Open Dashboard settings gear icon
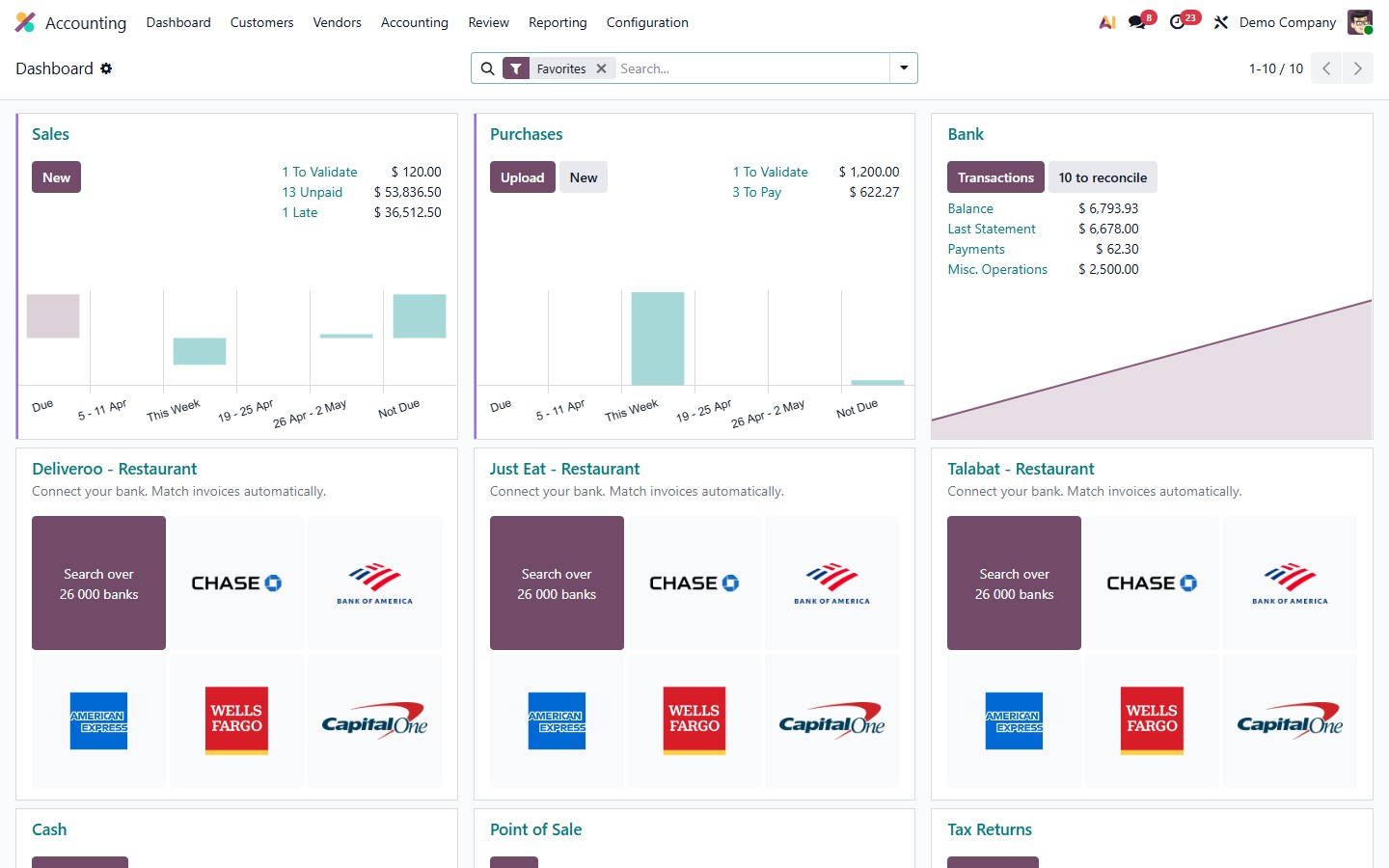Image resolution: width=1389 pixels, height=868 pixels. [x=106, y=68]
